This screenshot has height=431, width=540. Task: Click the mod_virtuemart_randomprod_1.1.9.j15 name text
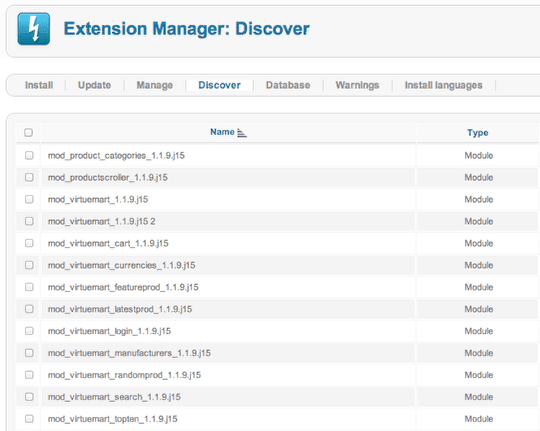click(x=124, y=375)
